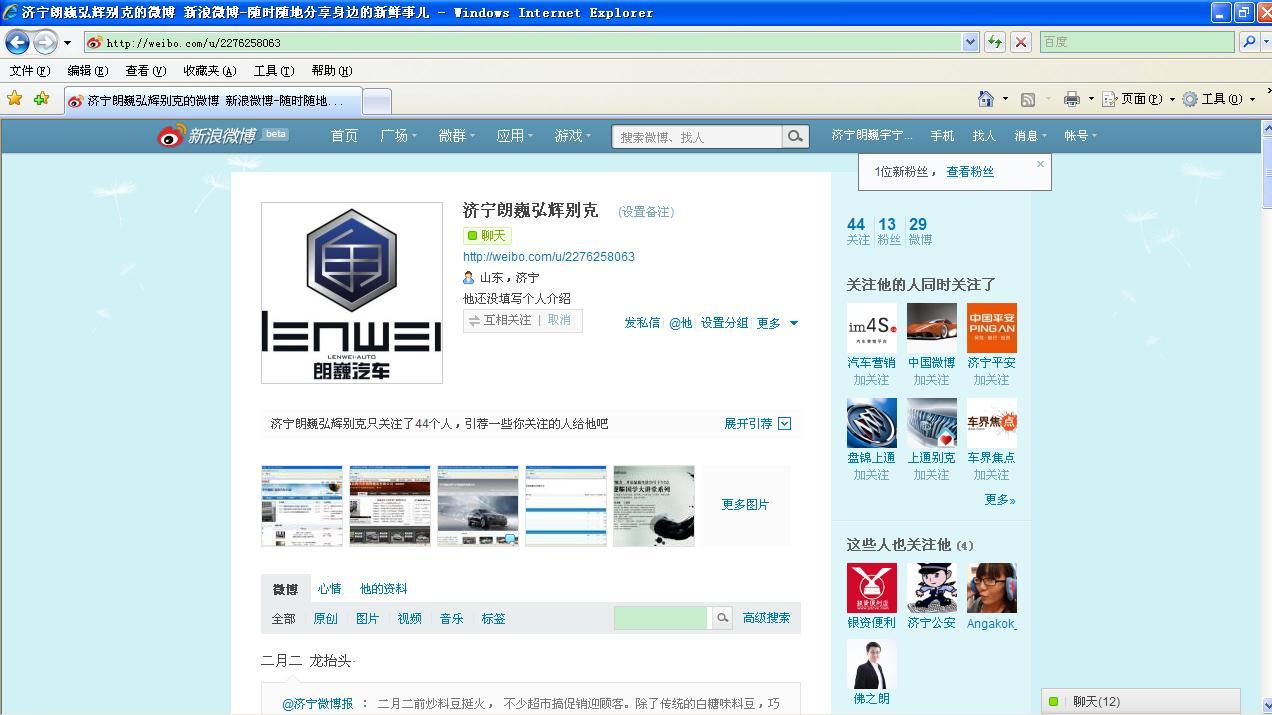
Task: Click the car photo thumbnail
Action: 478,506
